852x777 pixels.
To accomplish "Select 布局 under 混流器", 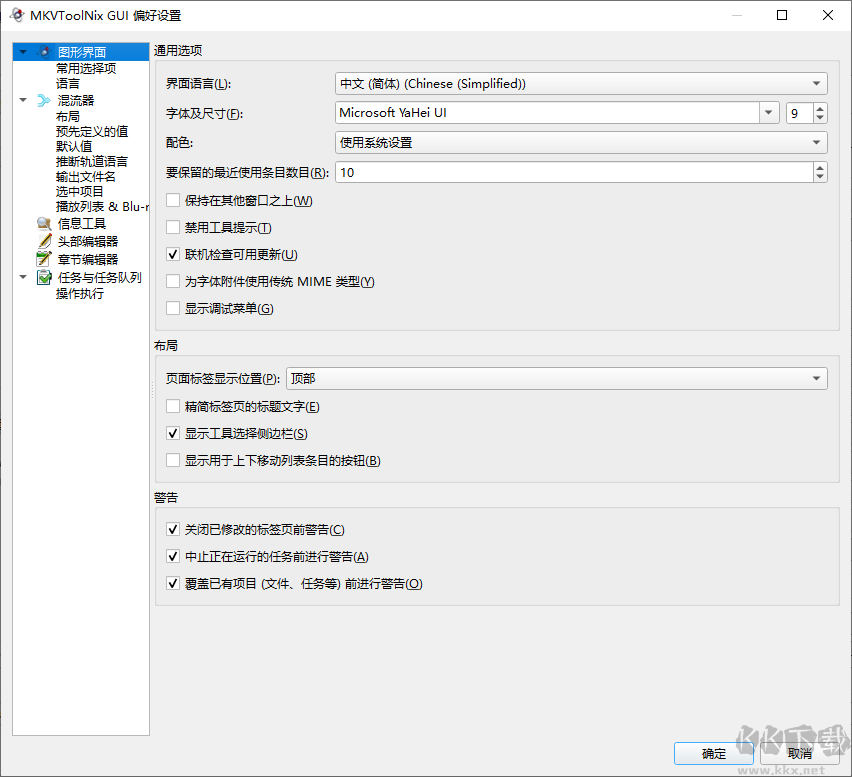I will [x=68, y=117].
